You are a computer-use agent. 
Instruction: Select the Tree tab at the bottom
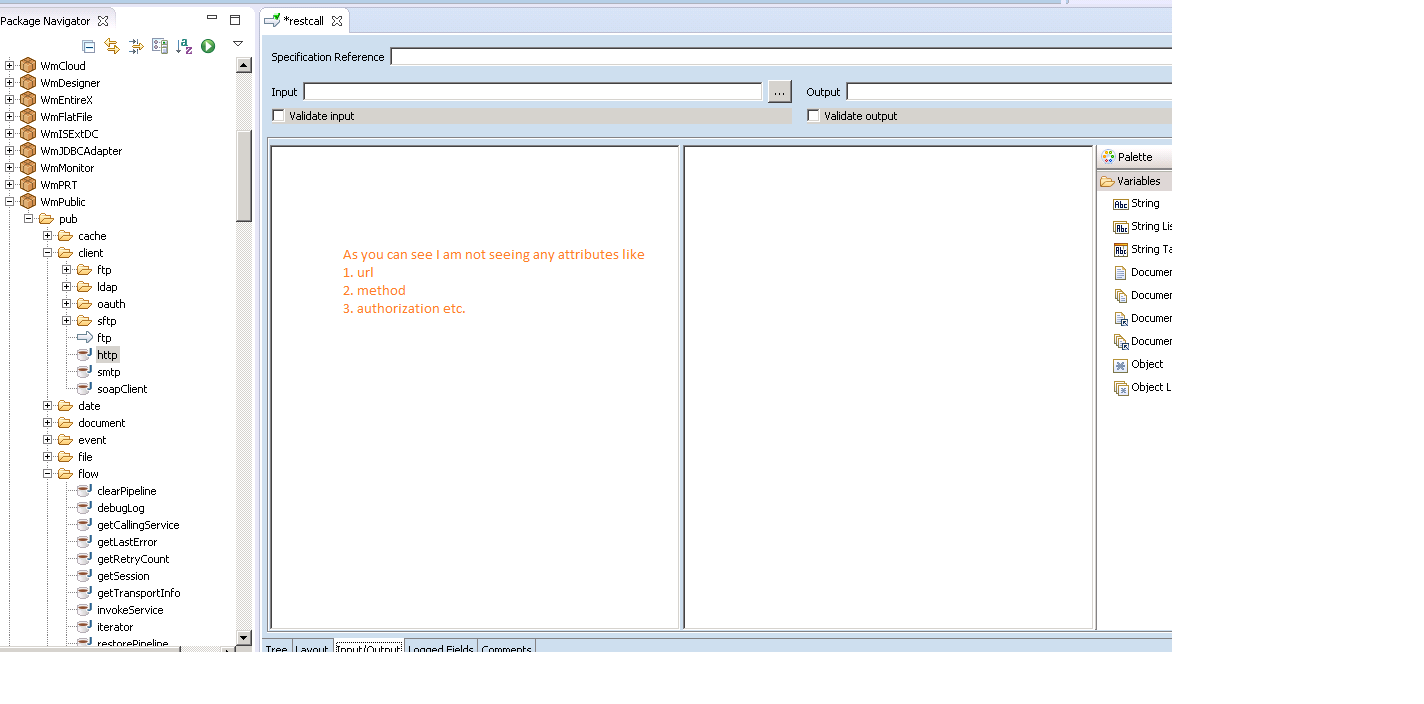coord(276,649)
